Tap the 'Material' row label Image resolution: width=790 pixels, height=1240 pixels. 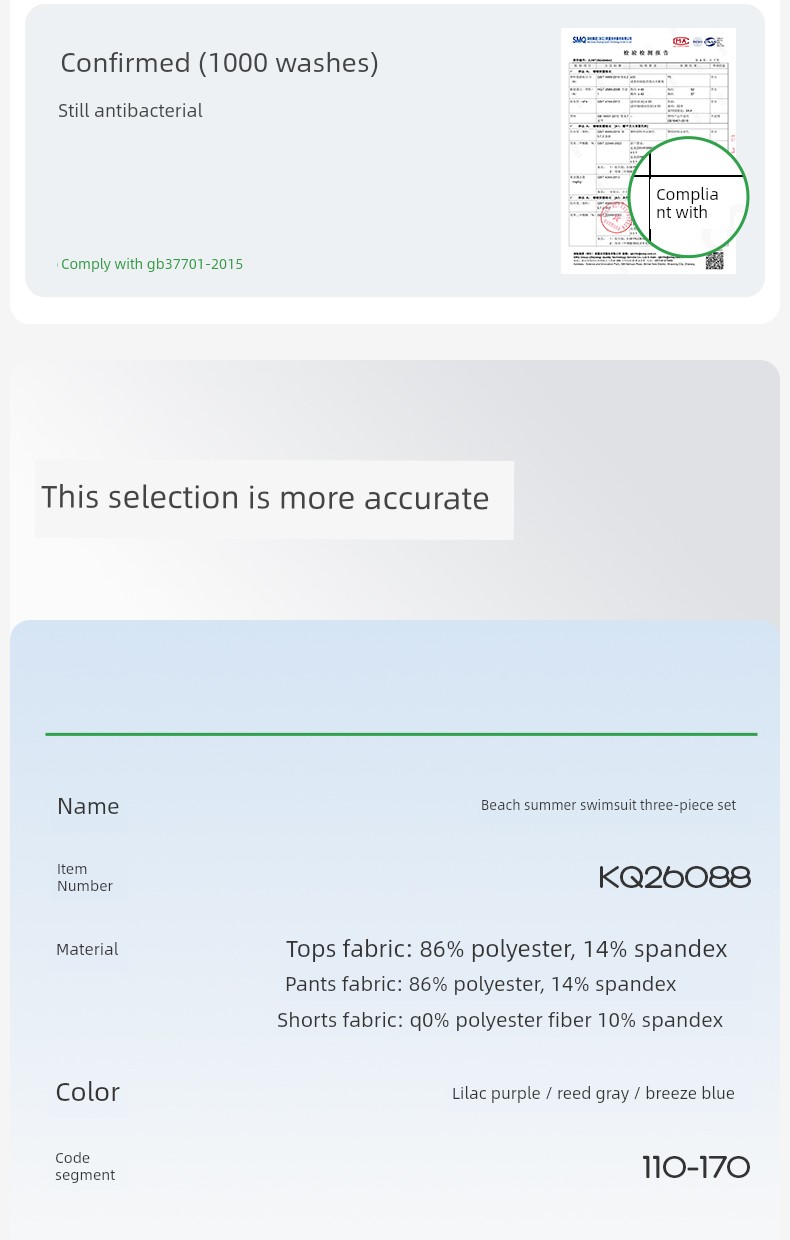point(87,949)
